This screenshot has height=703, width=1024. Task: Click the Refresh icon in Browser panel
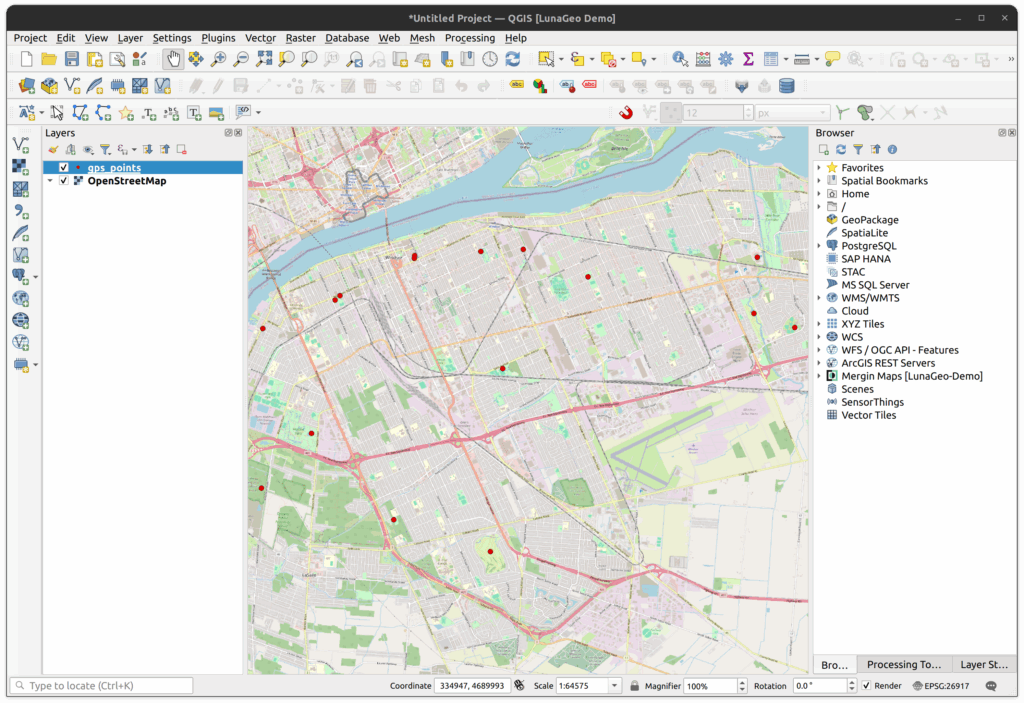[x=841, y=149]
